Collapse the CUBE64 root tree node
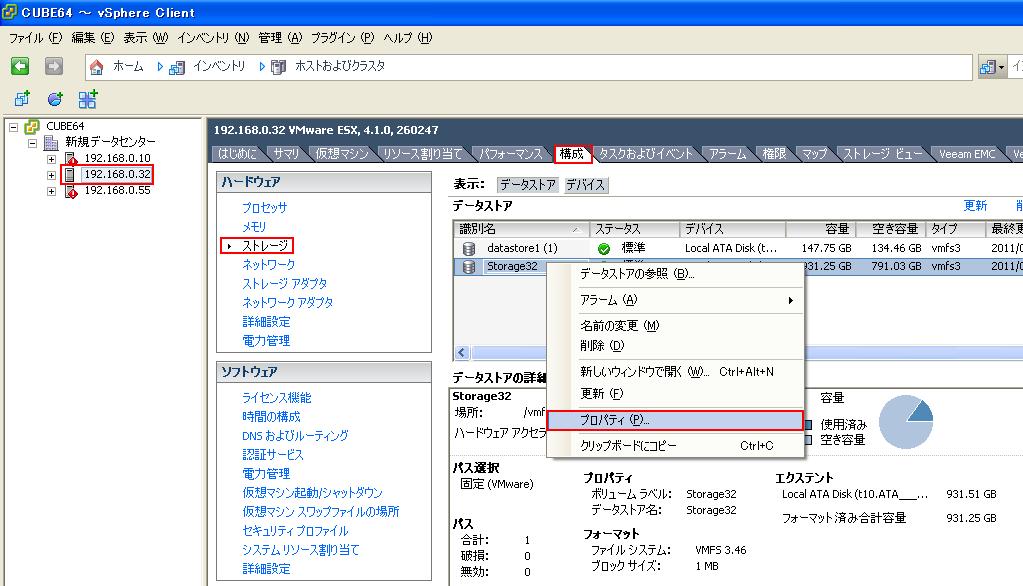 coord(14,127)
